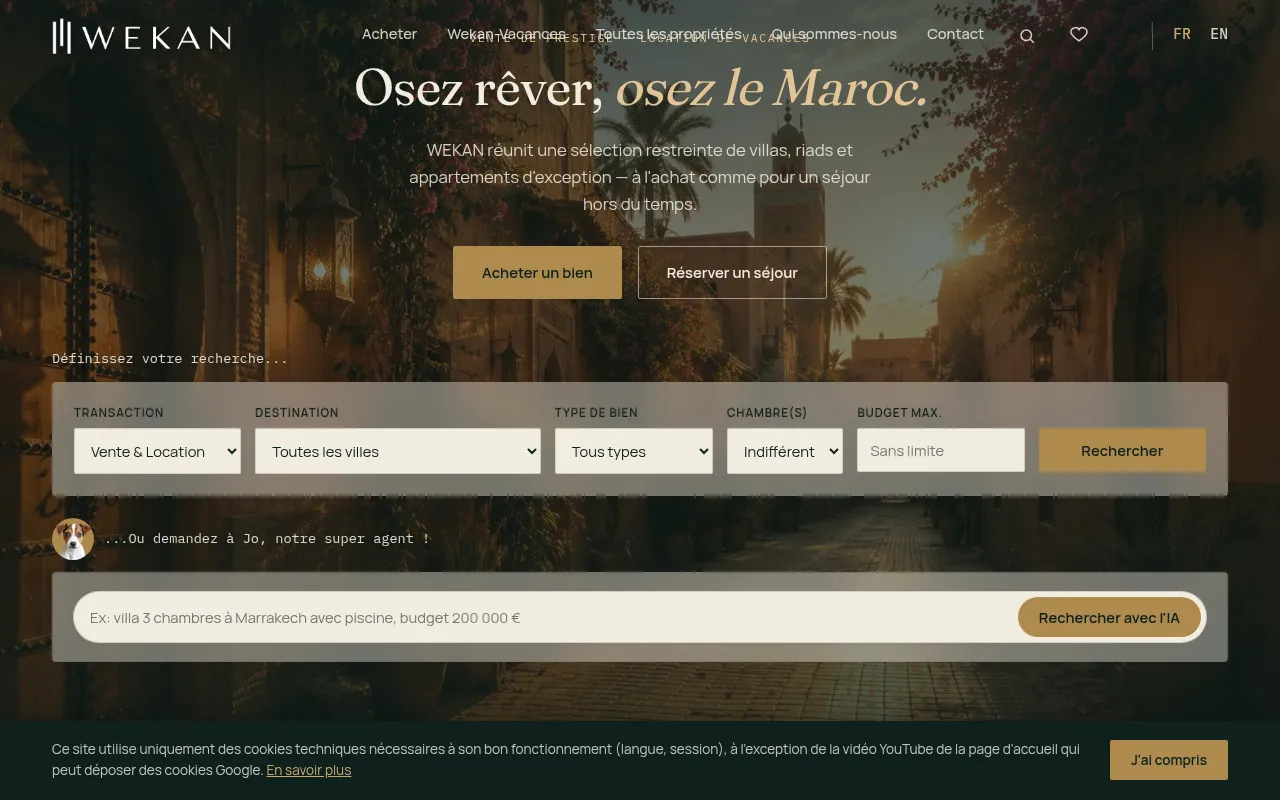Click the text ...Ou demandez à Jo, notre super agent !
Screen dimensions: 1280x800
coord(266,538)
